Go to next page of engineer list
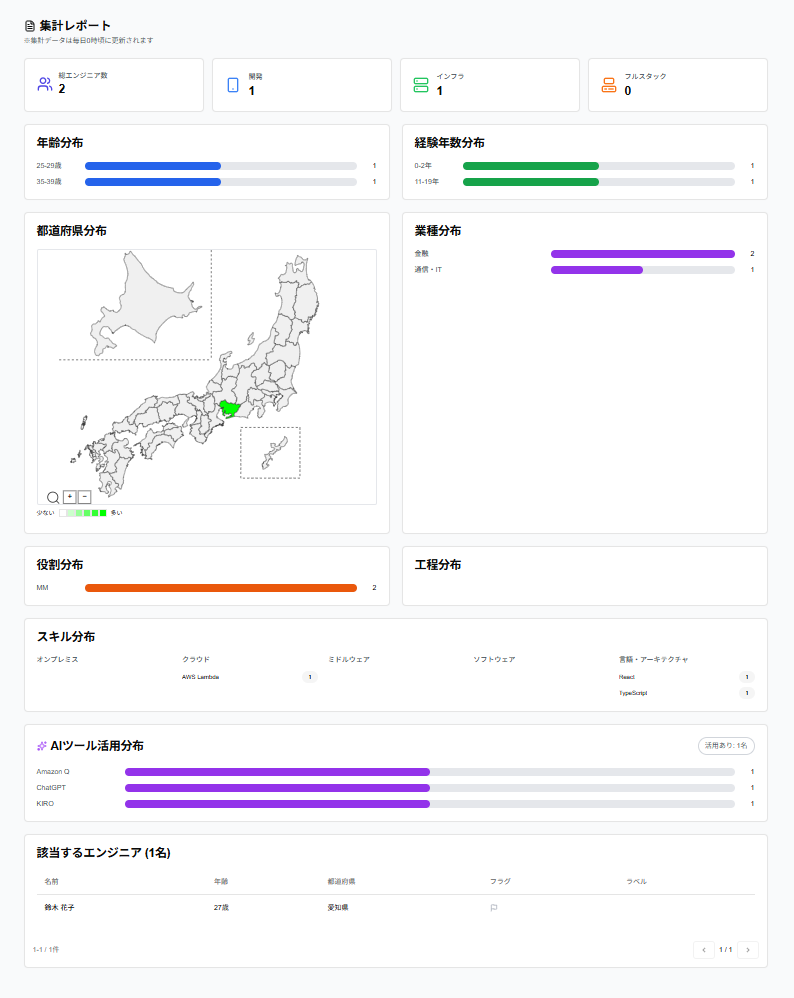The width and height of the screenshot is (794, 998). tap(748, 950)
